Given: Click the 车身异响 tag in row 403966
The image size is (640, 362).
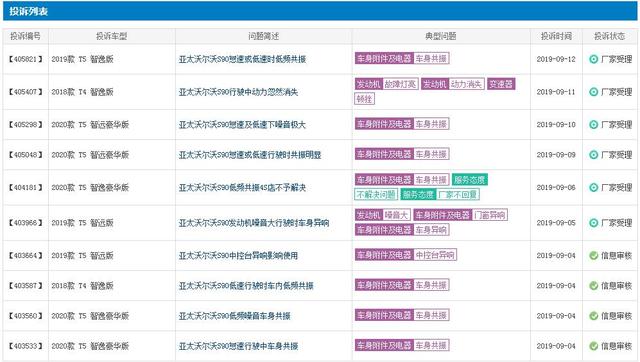Looking at the screenshot, I should [x=431, y=230].
